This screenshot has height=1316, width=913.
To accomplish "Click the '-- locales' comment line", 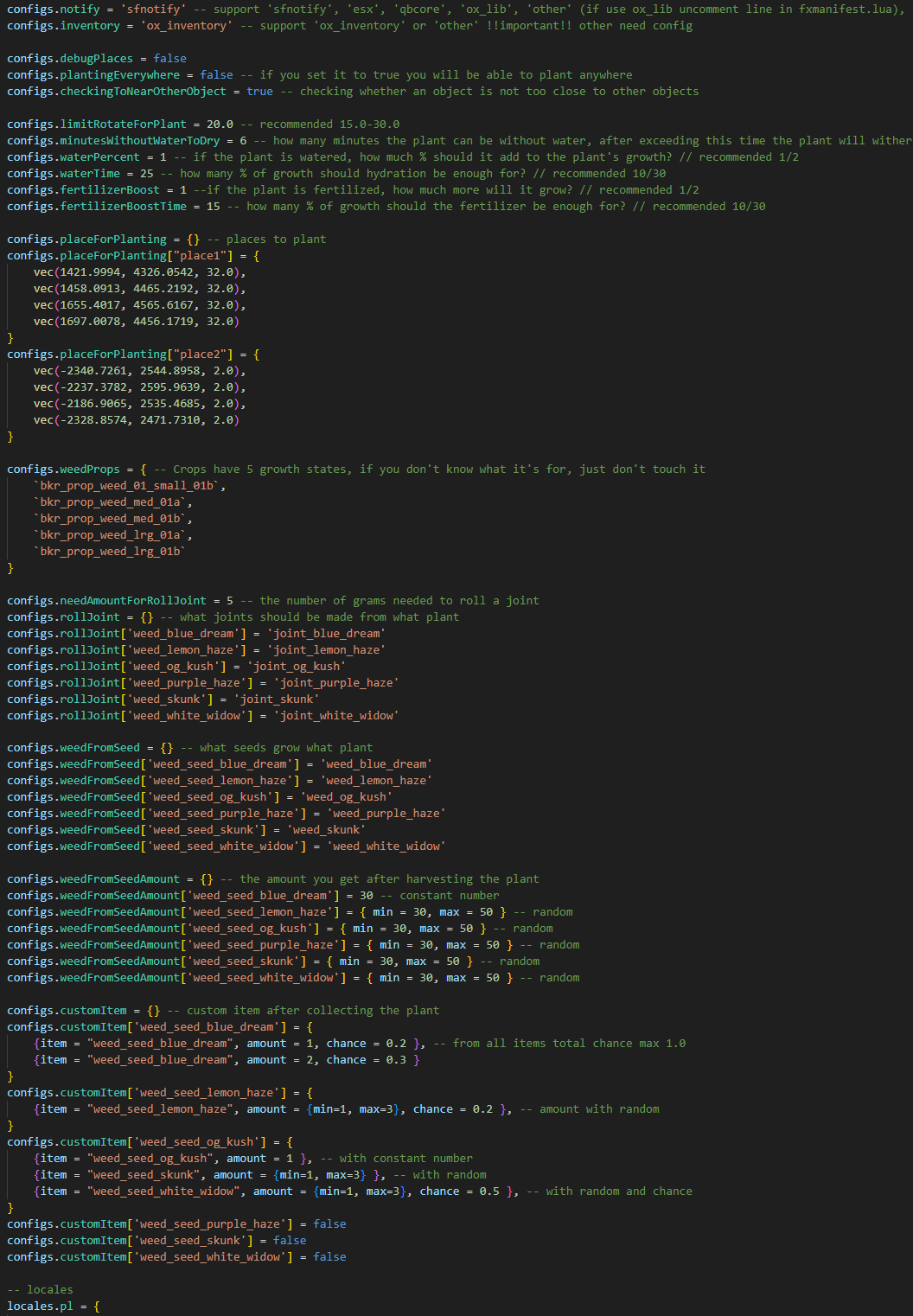I will [40, 1290].
